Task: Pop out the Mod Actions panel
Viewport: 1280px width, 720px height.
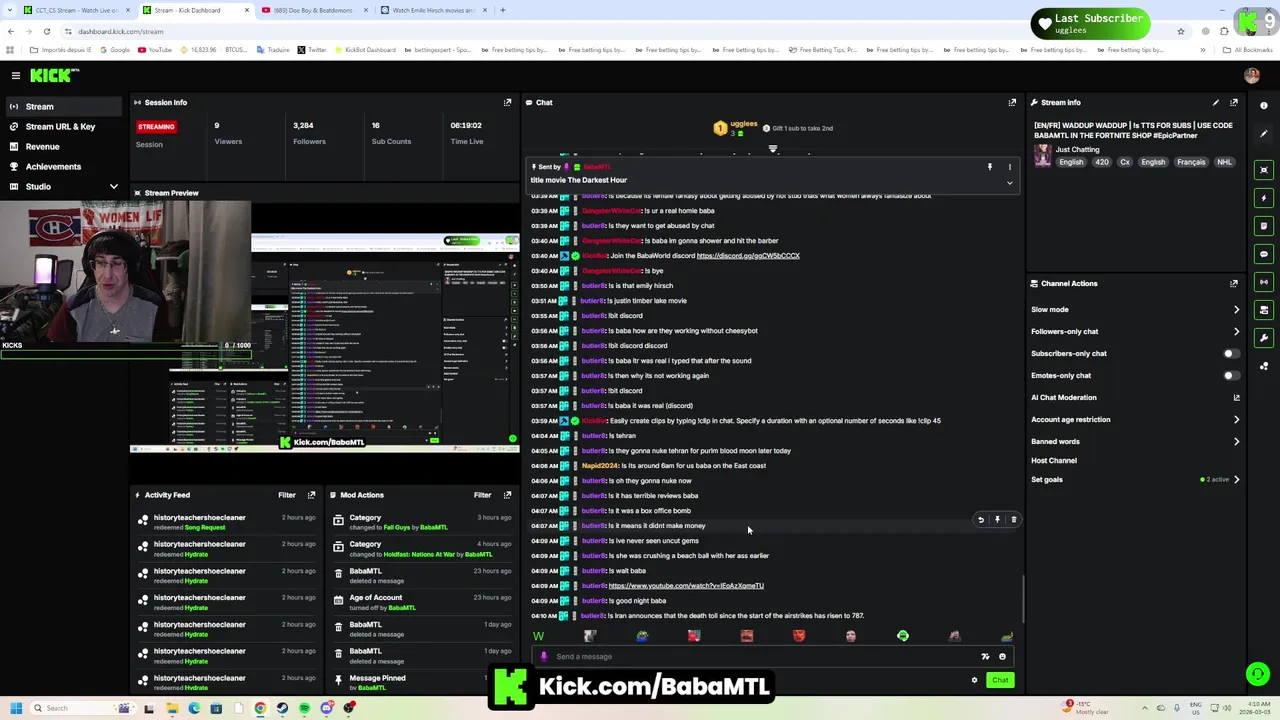Action: pyautogui.click(x=507, y=495)
